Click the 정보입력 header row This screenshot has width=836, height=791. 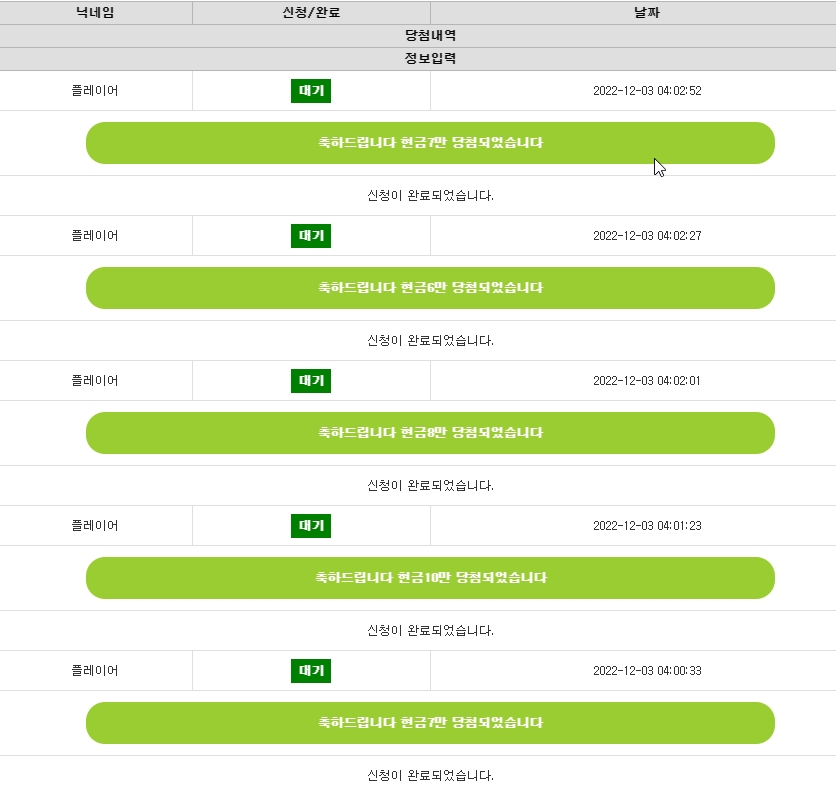pyautogui.click(x=418, y=59)
